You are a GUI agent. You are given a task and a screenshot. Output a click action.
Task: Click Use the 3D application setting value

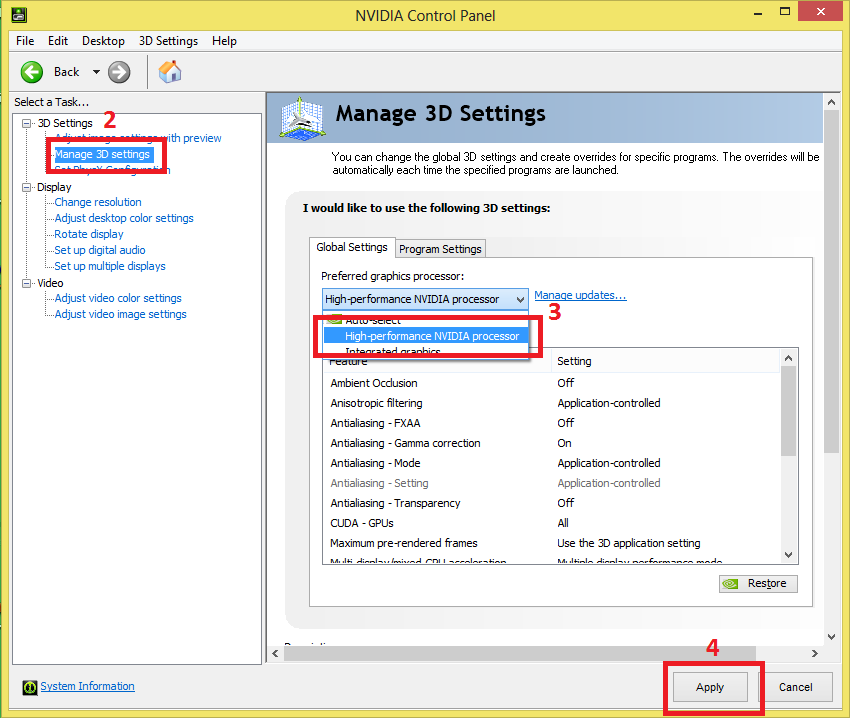coord(629,543)
